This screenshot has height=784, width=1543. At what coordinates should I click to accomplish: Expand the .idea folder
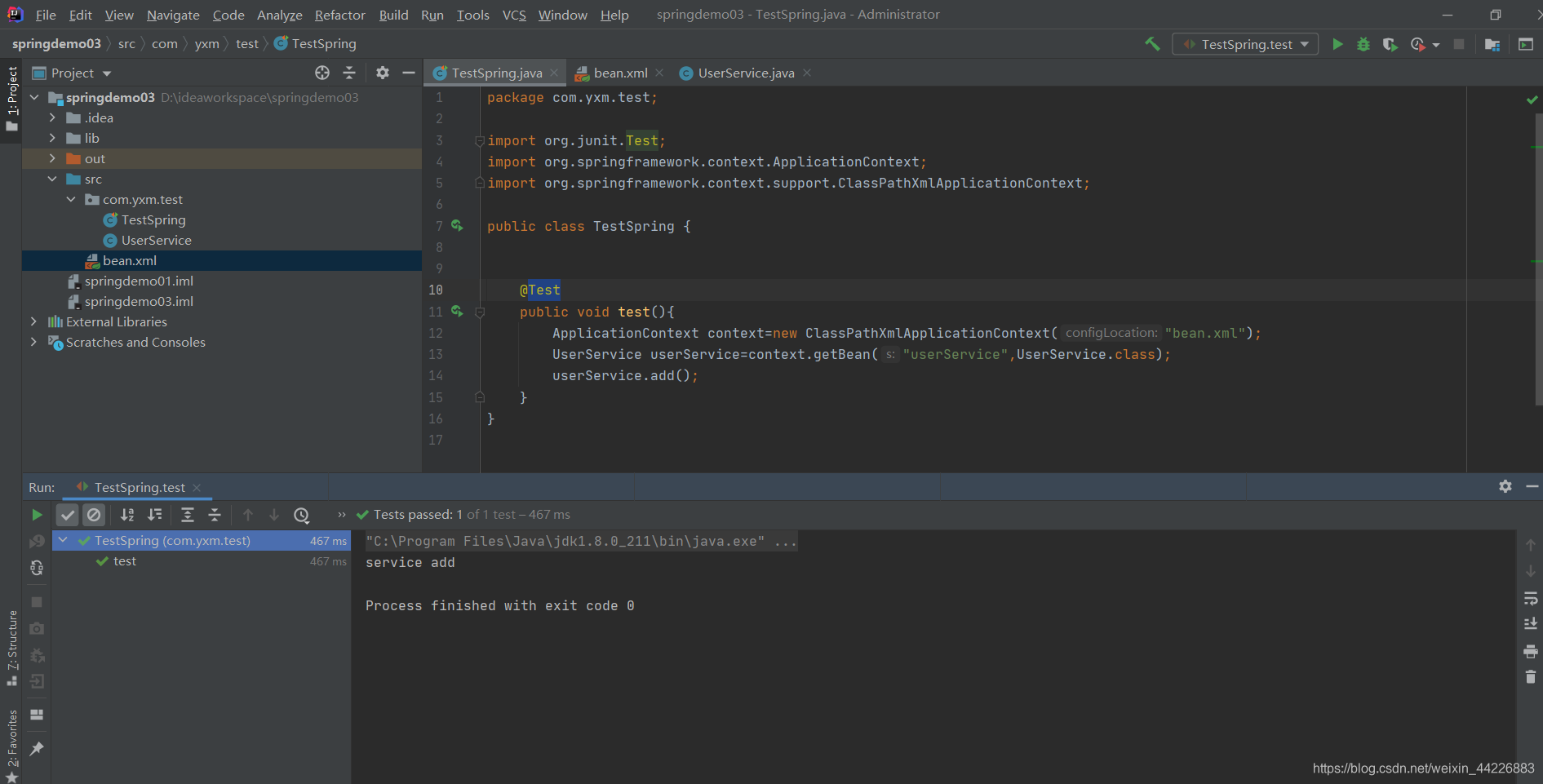tap(52, 117)
